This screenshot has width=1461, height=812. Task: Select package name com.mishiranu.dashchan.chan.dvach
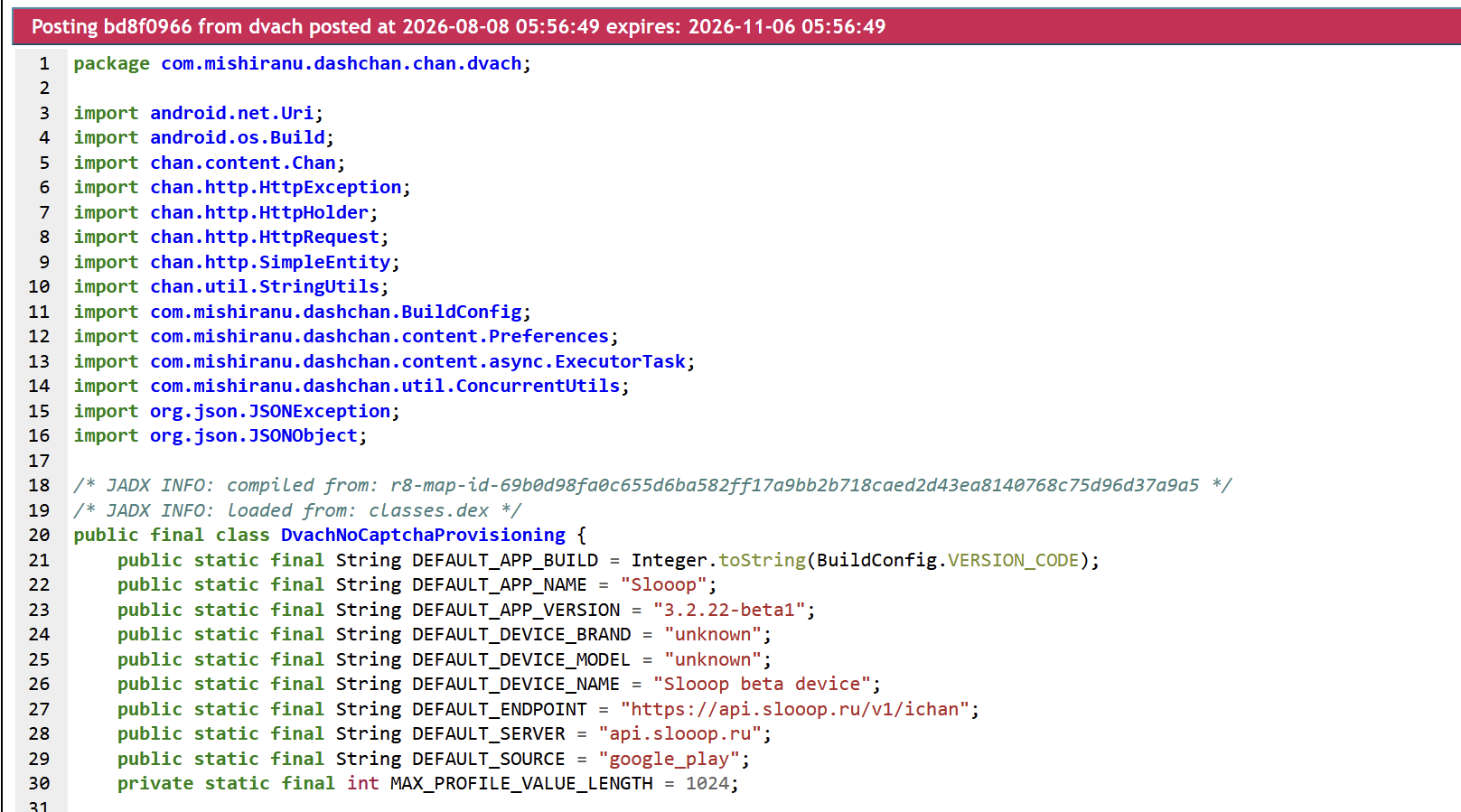342,63
